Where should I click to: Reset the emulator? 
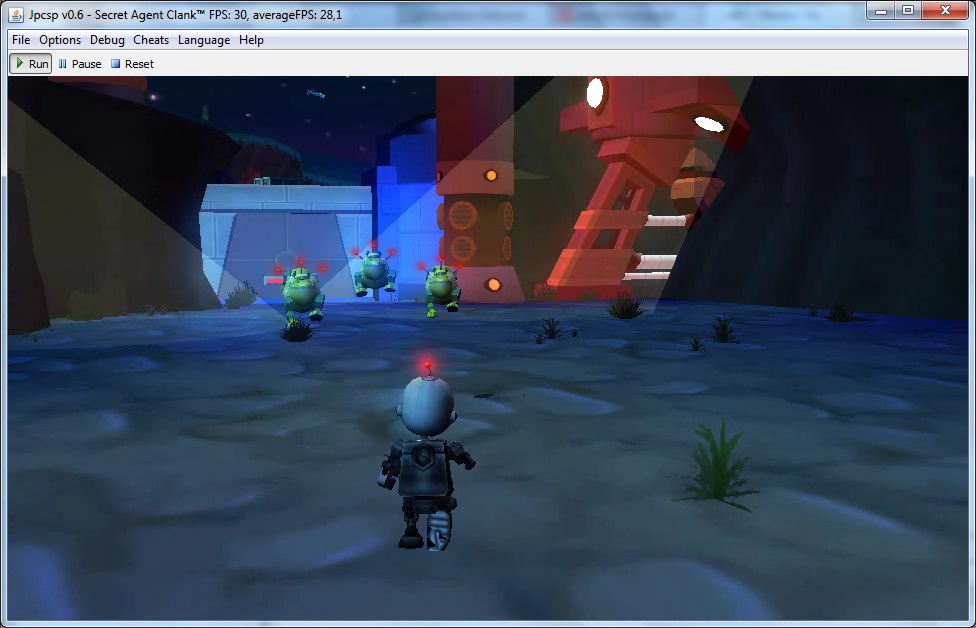point(132,63)
